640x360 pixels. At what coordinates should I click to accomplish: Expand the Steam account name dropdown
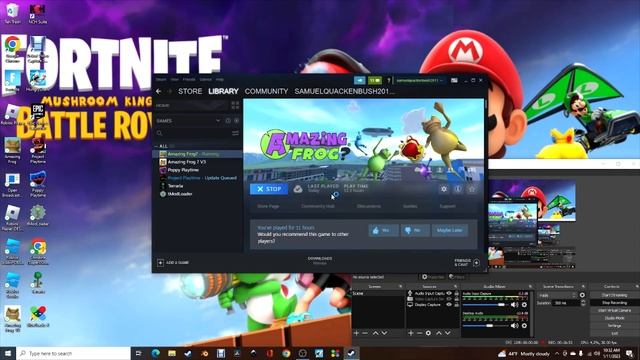(x=420, y=80)
